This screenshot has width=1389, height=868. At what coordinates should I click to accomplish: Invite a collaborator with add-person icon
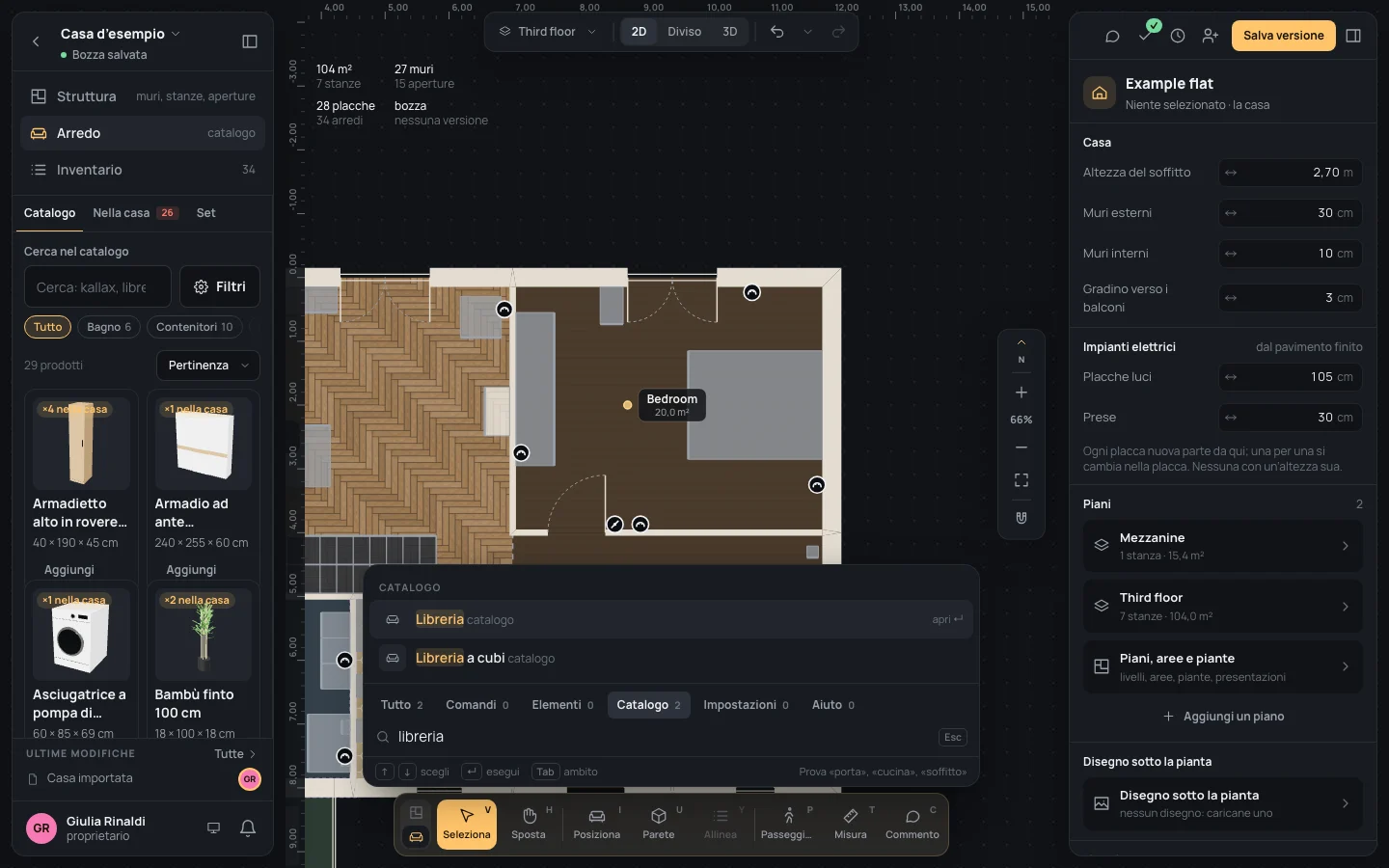pos(1211,36)
